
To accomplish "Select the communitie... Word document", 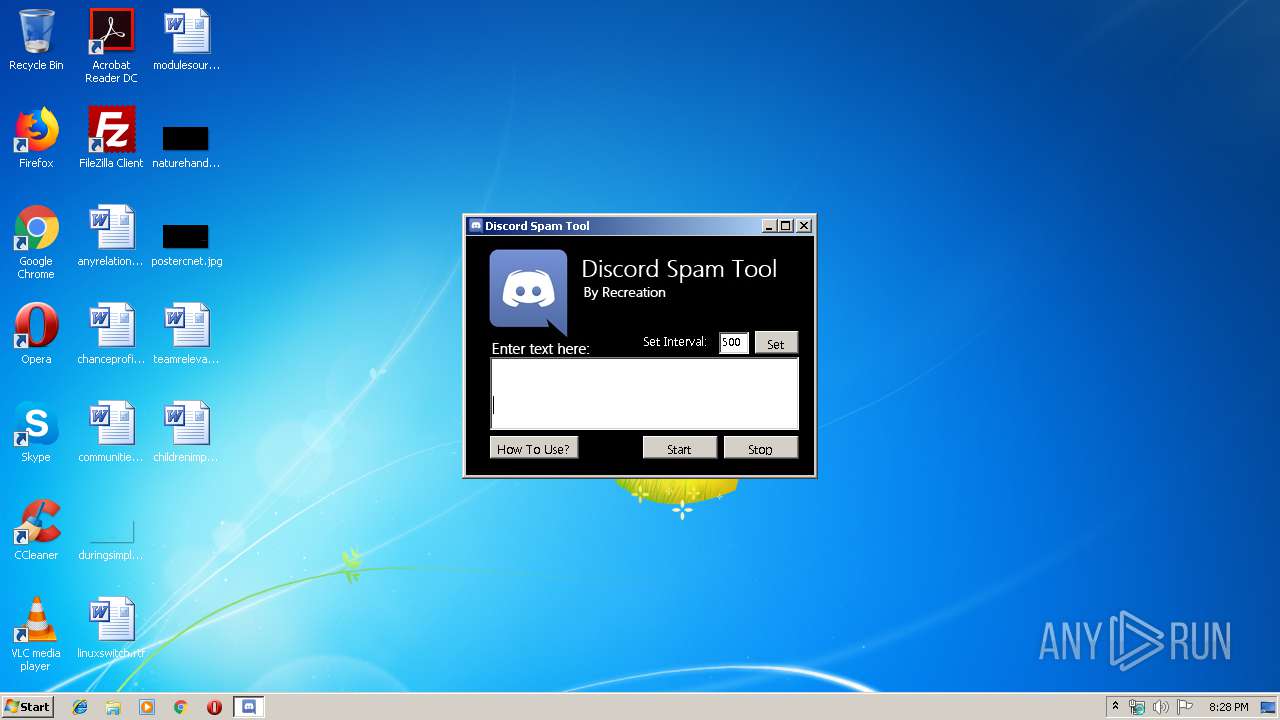I will 111,432.
